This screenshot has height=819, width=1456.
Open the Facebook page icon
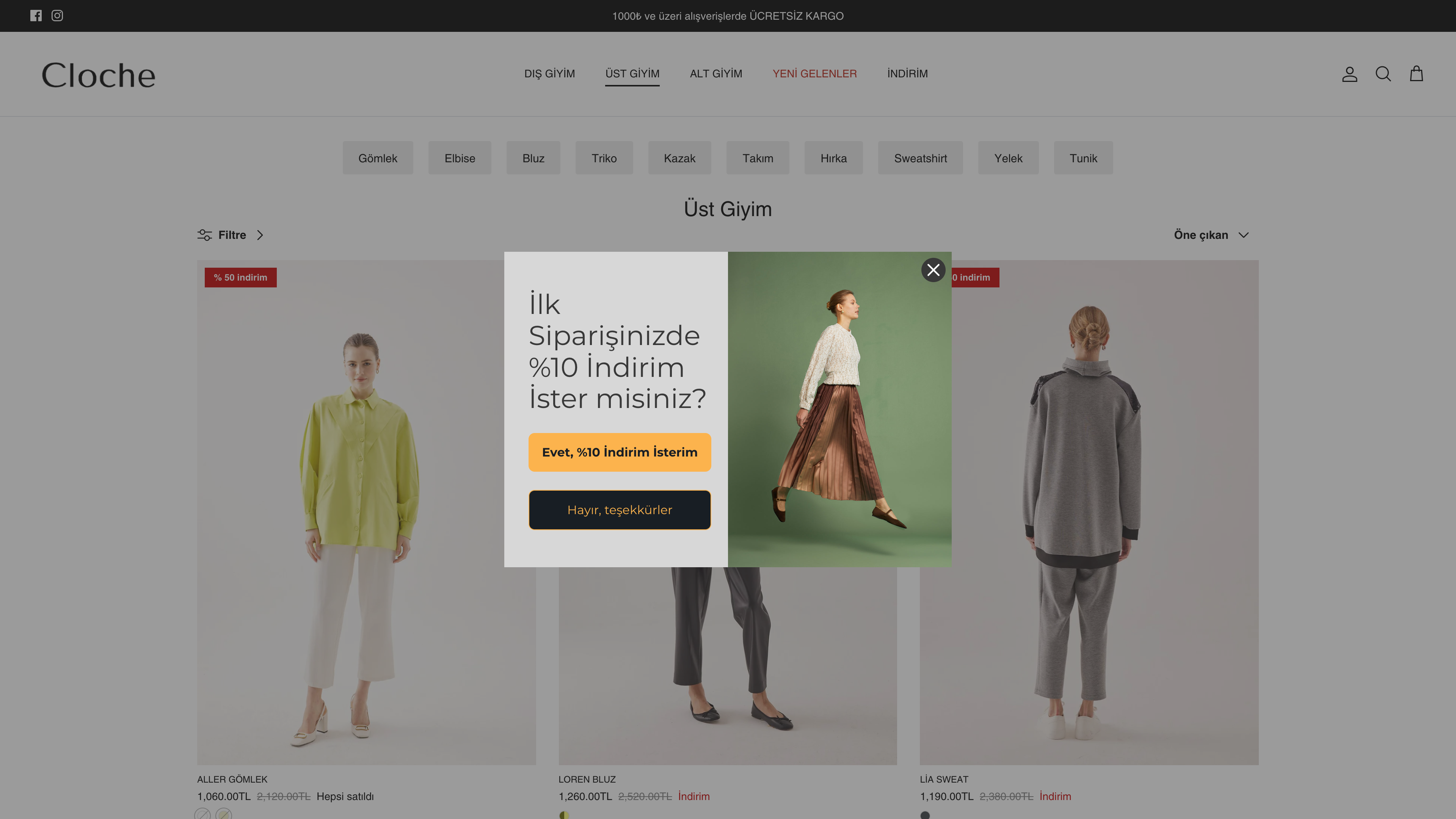point(36,16)
